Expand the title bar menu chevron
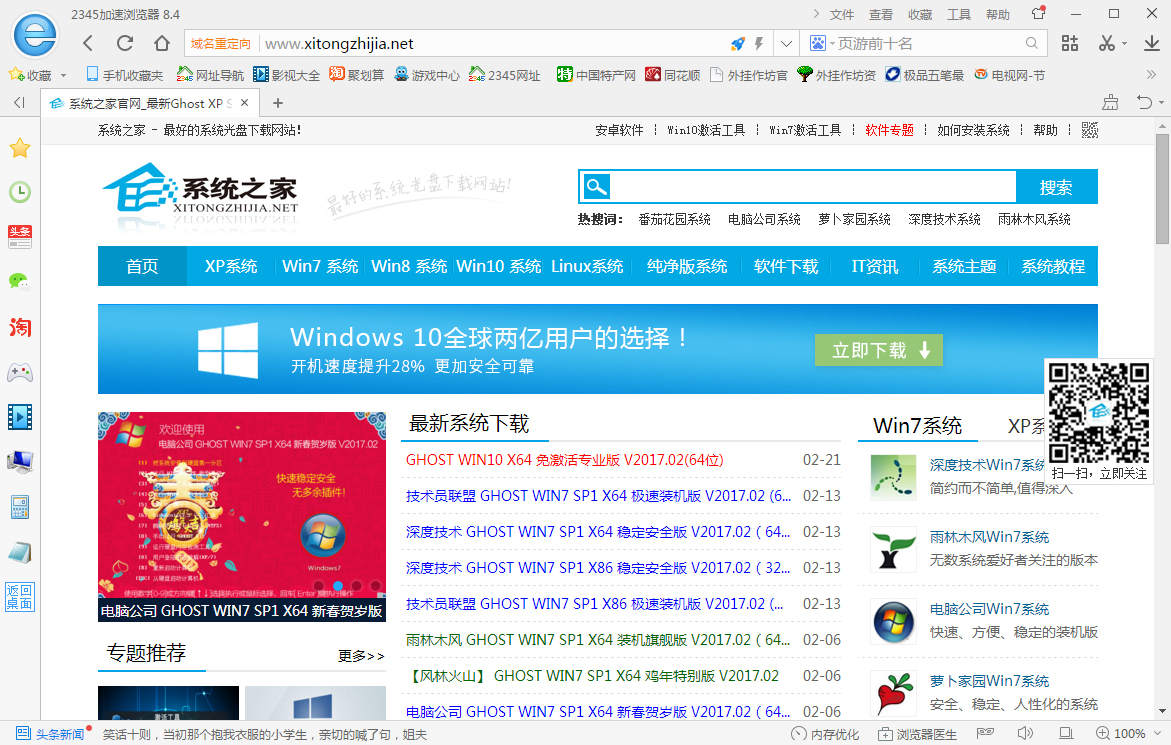1171x745 pixels. tap(816, 14)
